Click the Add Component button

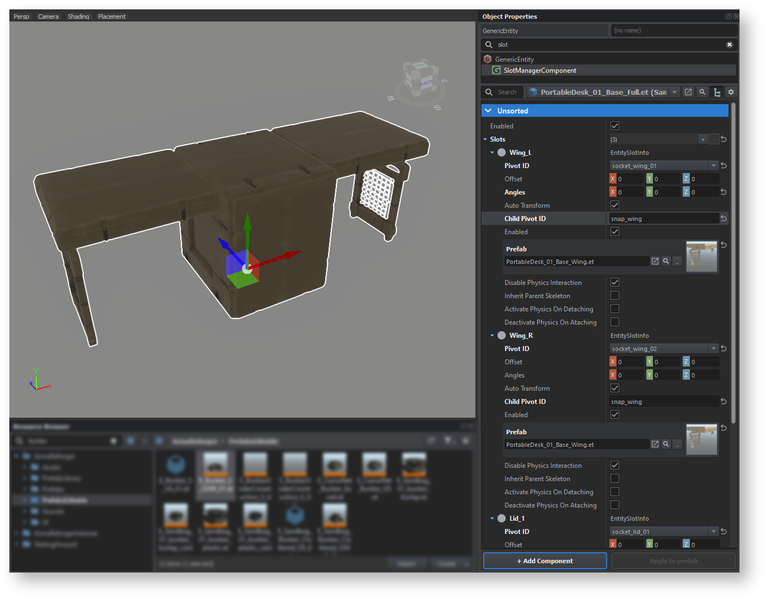[x=545, y=561]
